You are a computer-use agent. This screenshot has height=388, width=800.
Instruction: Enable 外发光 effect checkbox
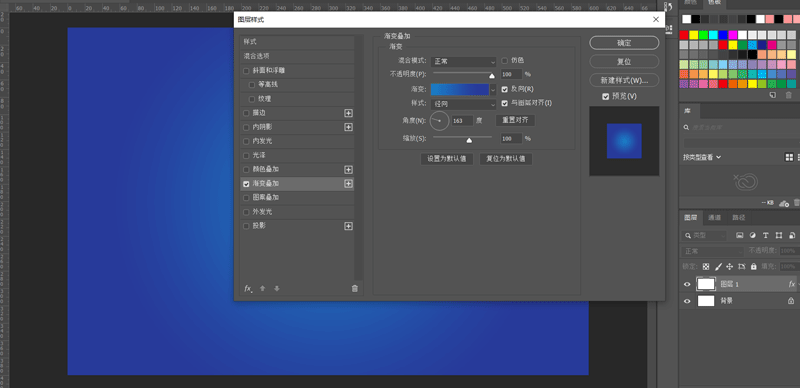click(x=246, y=212)
